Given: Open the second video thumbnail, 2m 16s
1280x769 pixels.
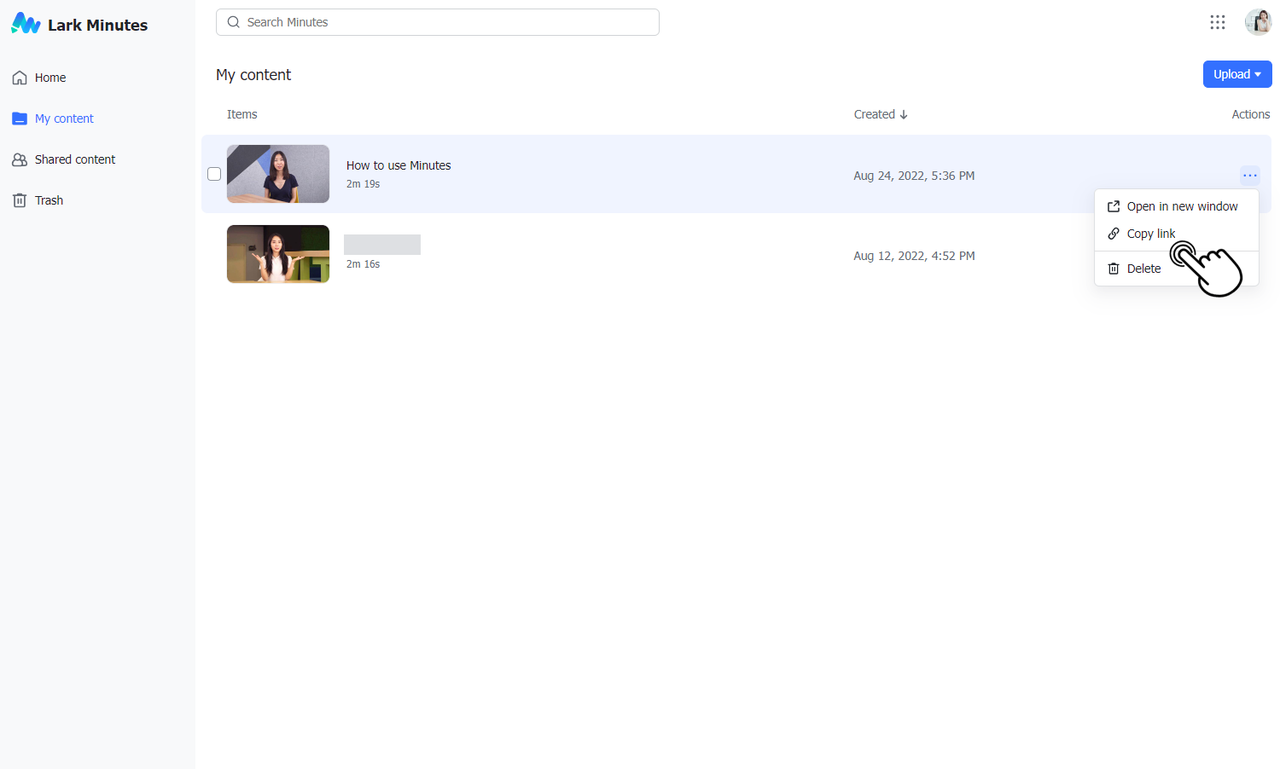Looking at the screenshot, I should (x=278, y=254).
